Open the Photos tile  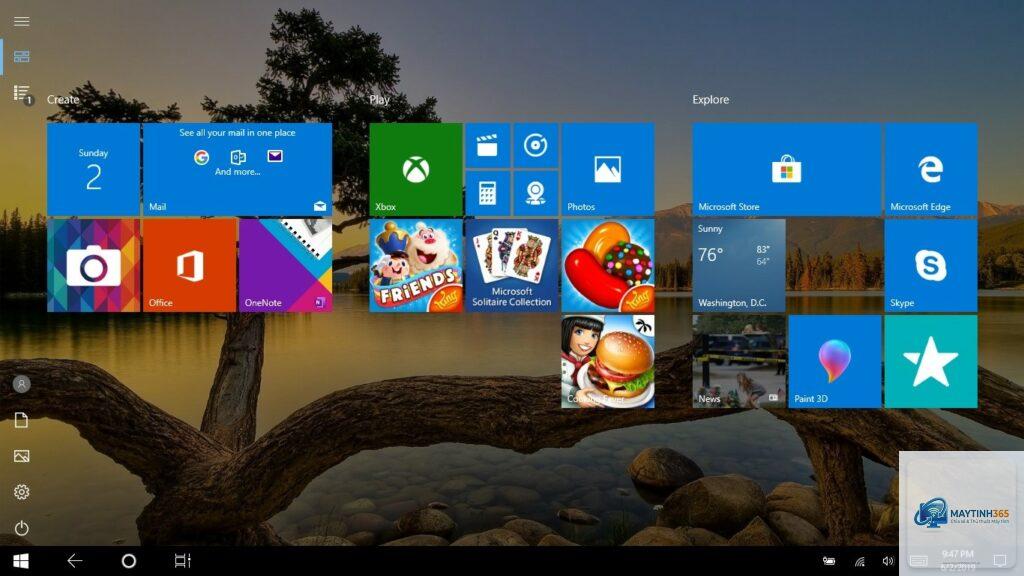[x=608, y=169]
